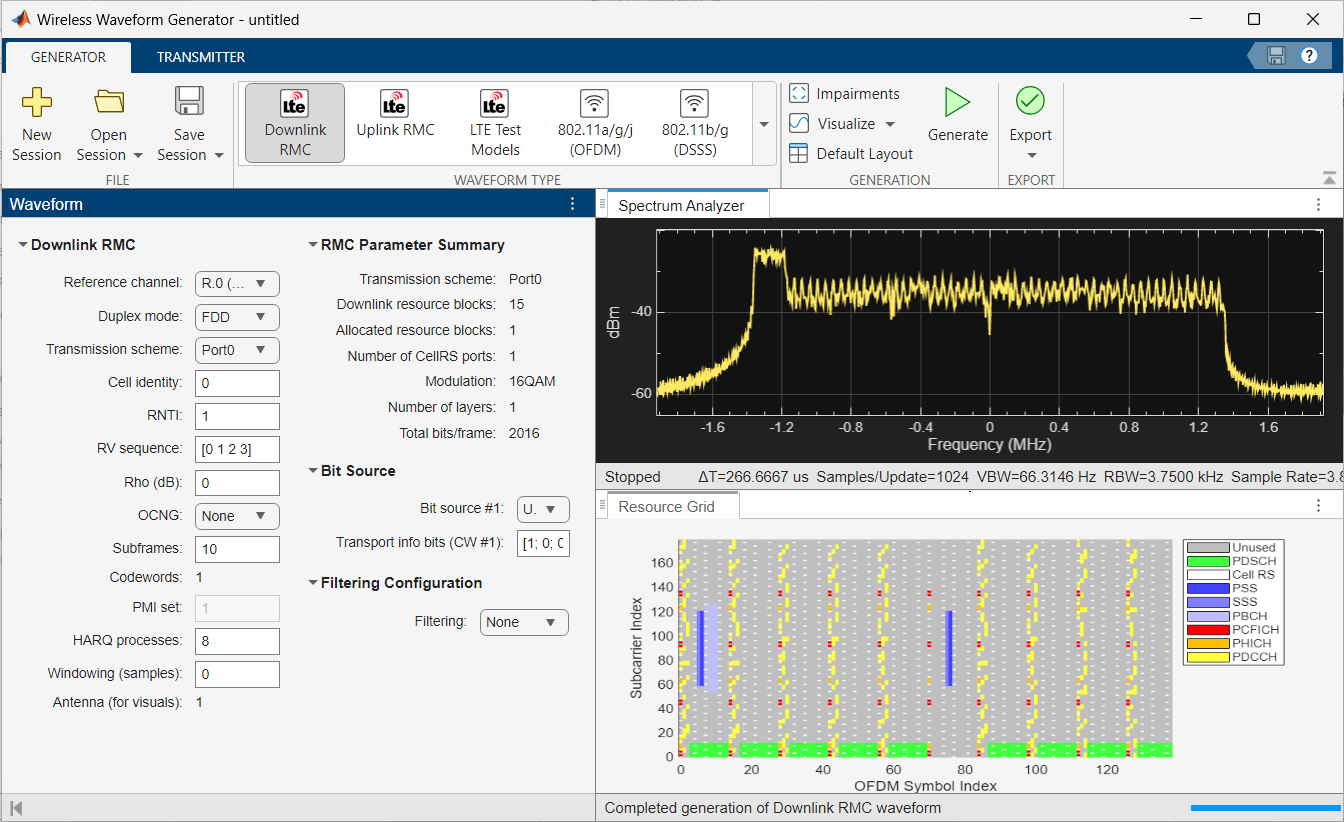This screenshot has width=1344, height=822.
Task: Switch to the TRANSMITTER tab
Action: [x=201, y=57]
